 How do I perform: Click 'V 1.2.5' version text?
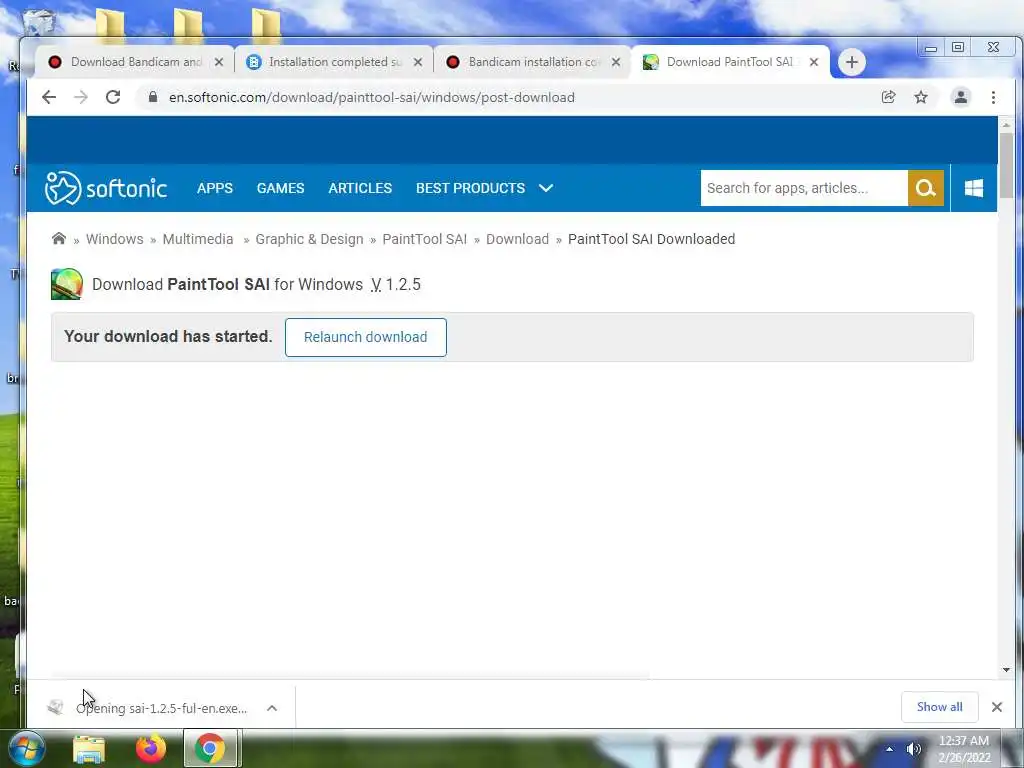click(396, 285)
